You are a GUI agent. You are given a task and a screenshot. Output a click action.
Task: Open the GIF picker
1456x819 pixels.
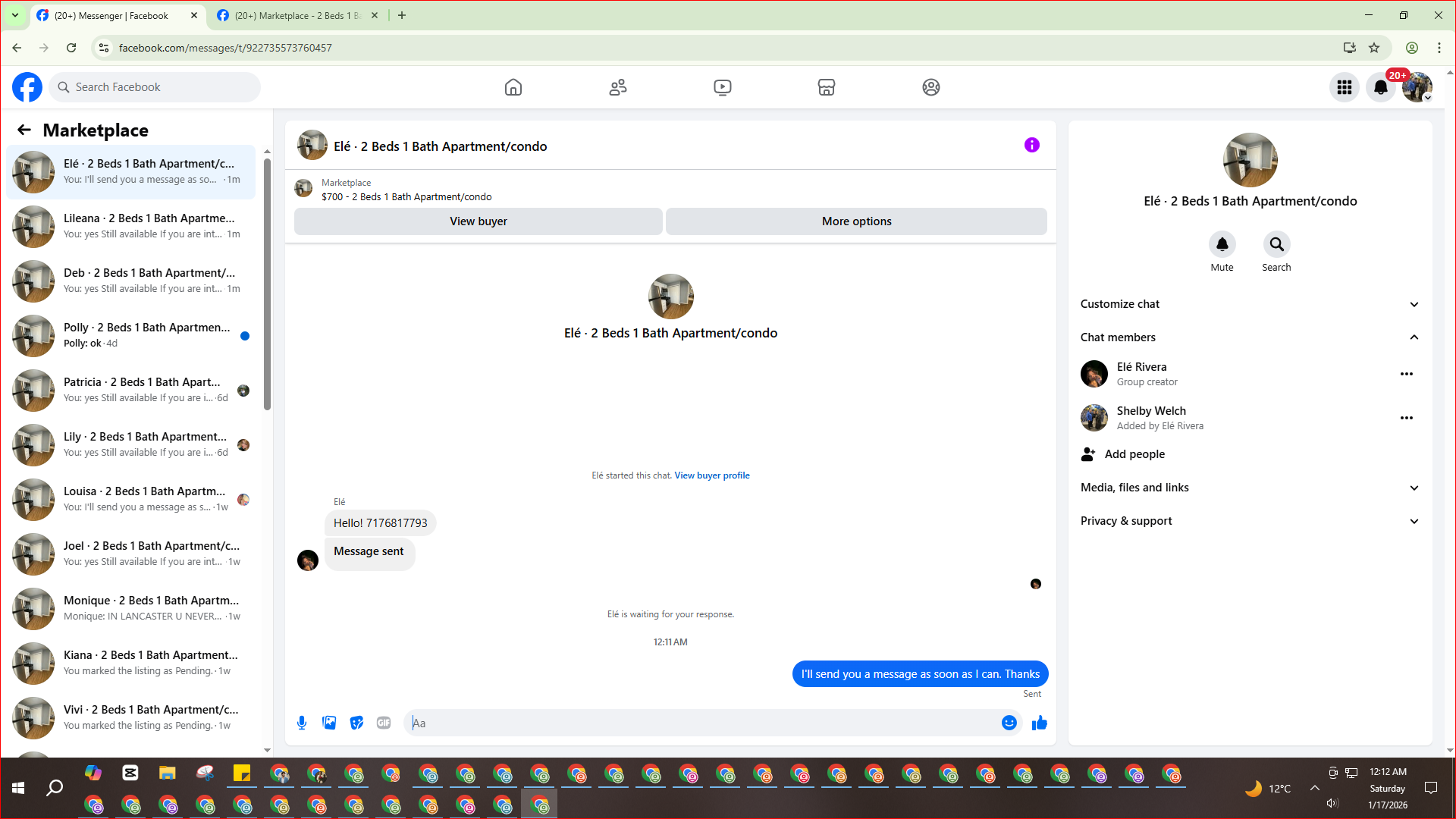tap(384, 723)
